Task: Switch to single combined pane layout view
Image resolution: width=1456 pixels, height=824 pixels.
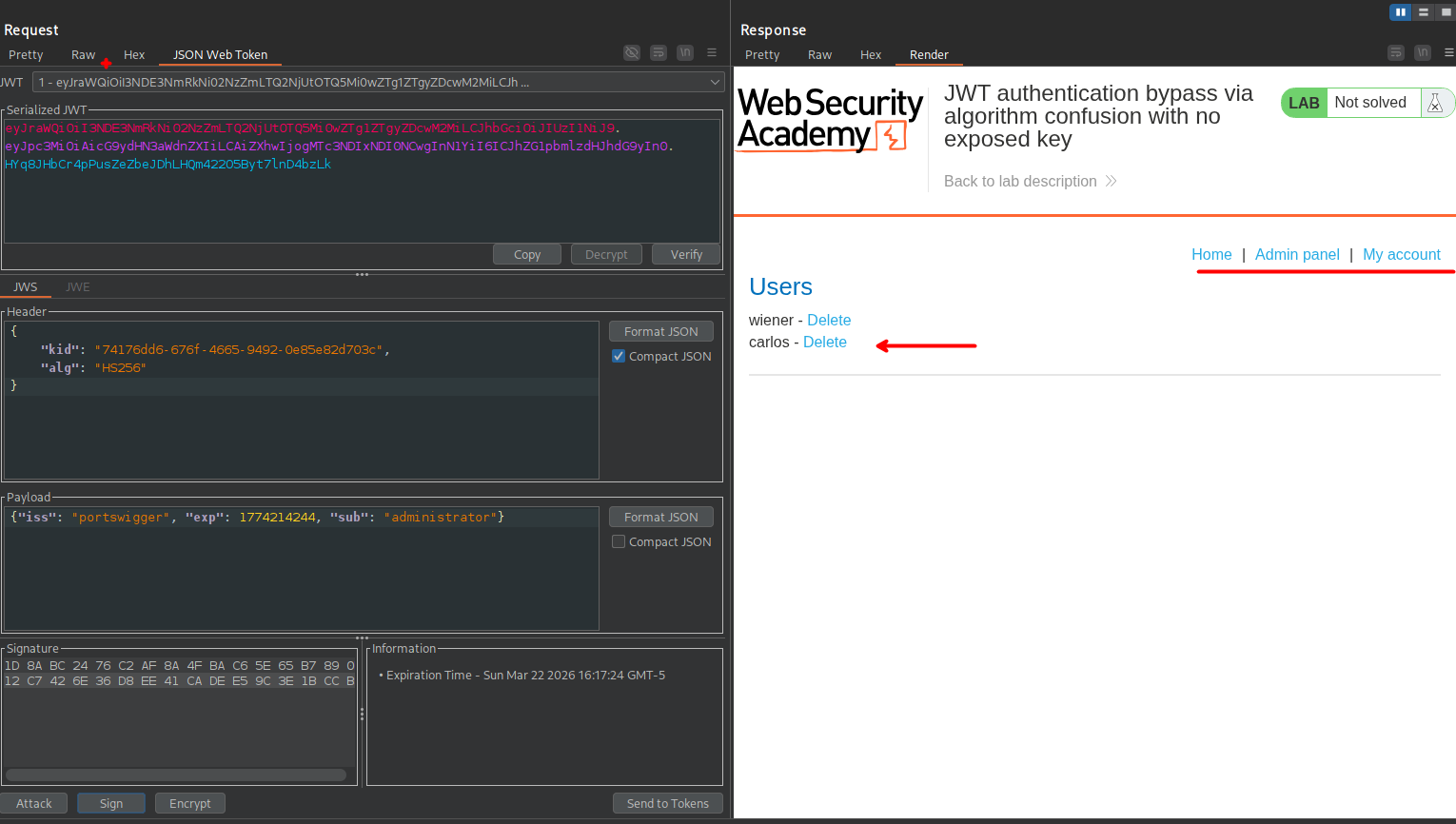Action: pyautogui.click(x=1446, y=12)
